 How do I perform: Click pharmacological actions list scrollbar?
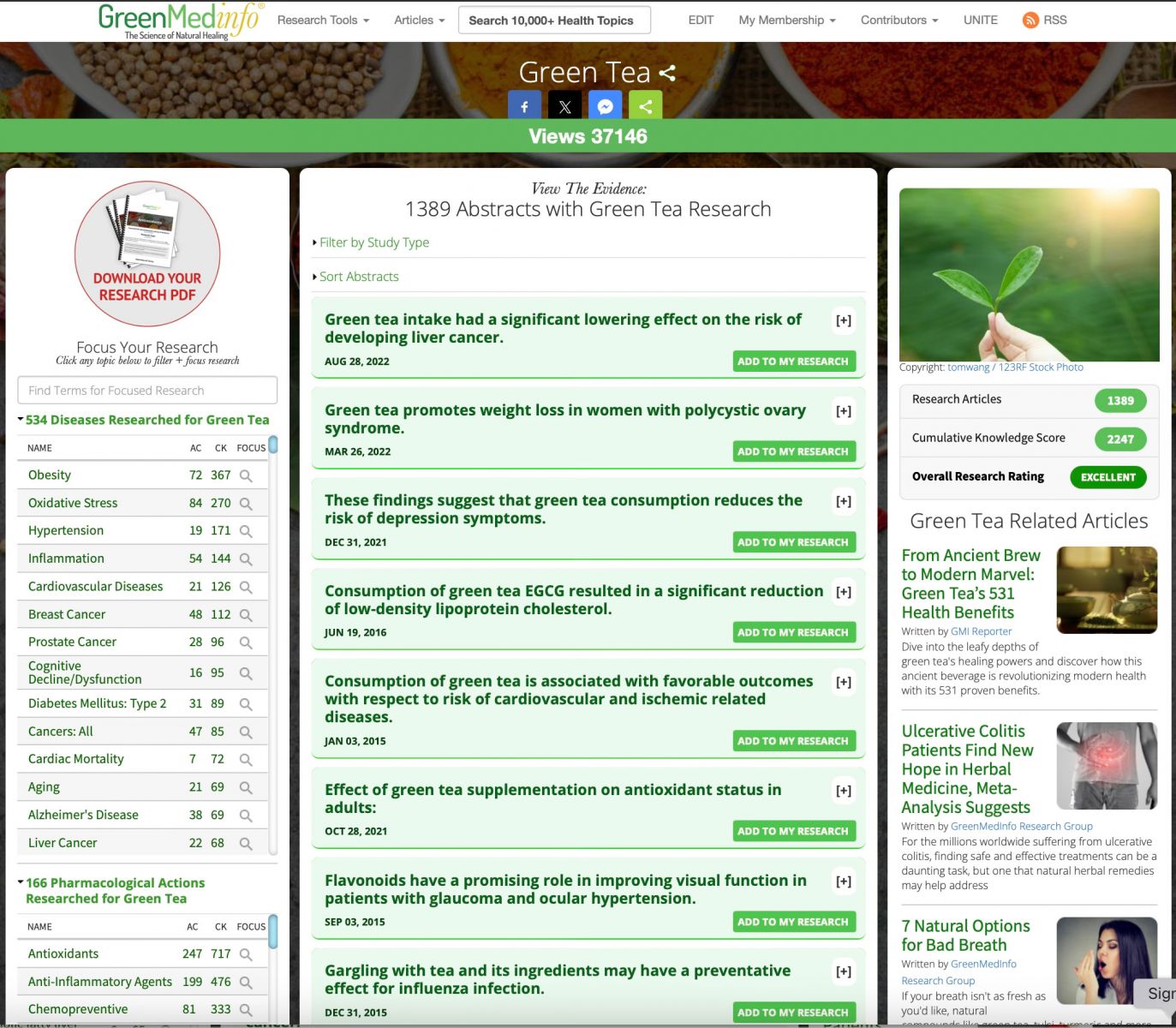pos(273,931)
